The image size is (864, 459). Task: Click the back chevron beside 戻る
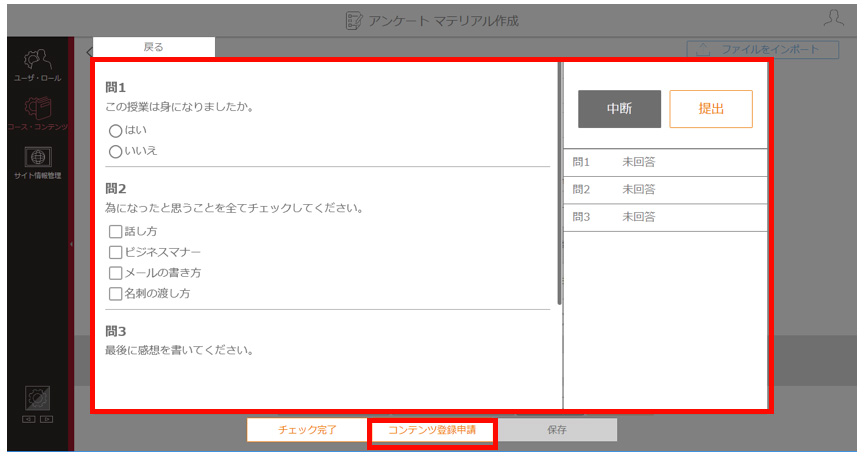pos(89,52)
